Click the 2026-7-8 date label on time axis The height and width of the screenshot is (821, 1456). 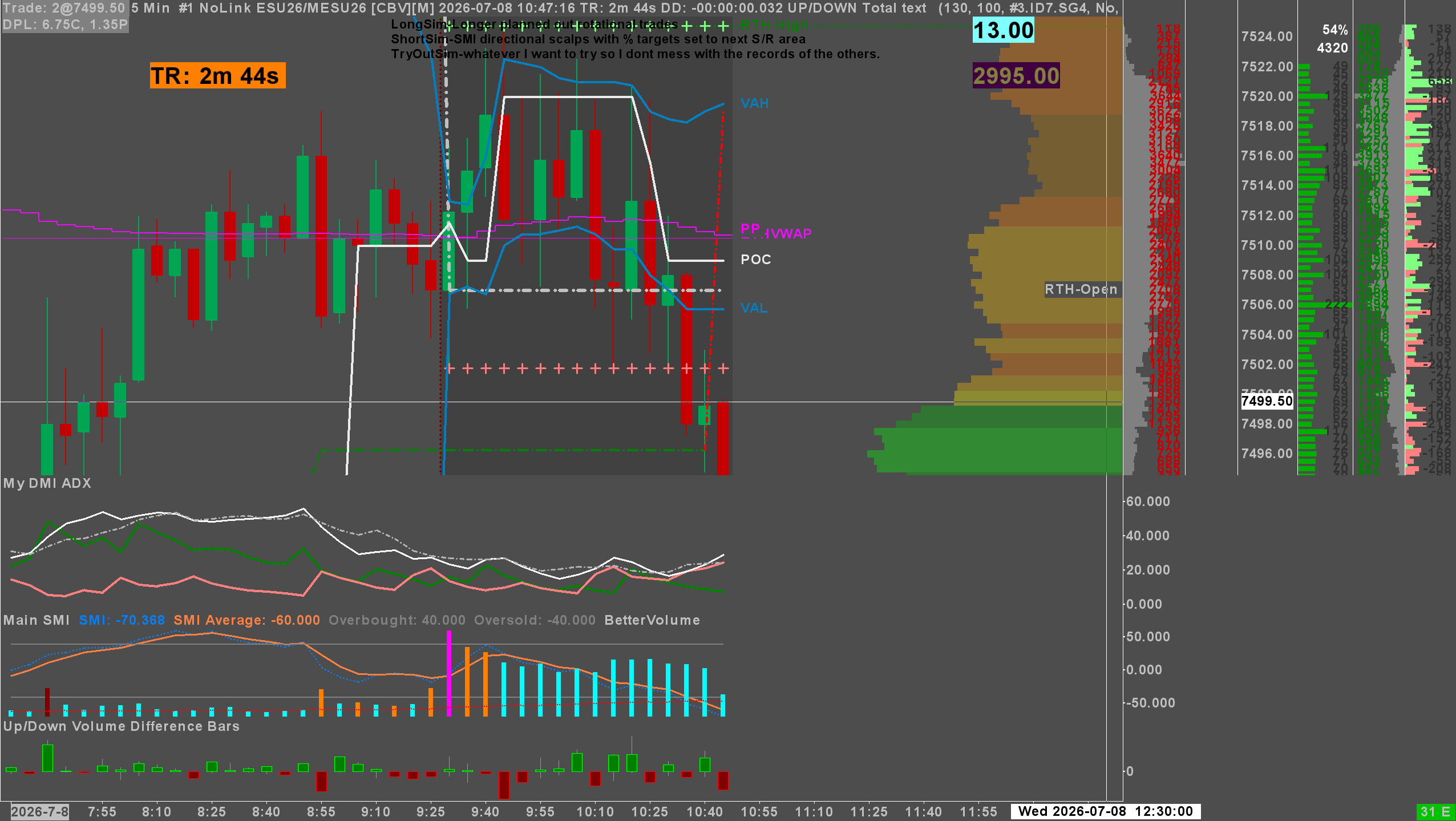click(x=40, y=811)
